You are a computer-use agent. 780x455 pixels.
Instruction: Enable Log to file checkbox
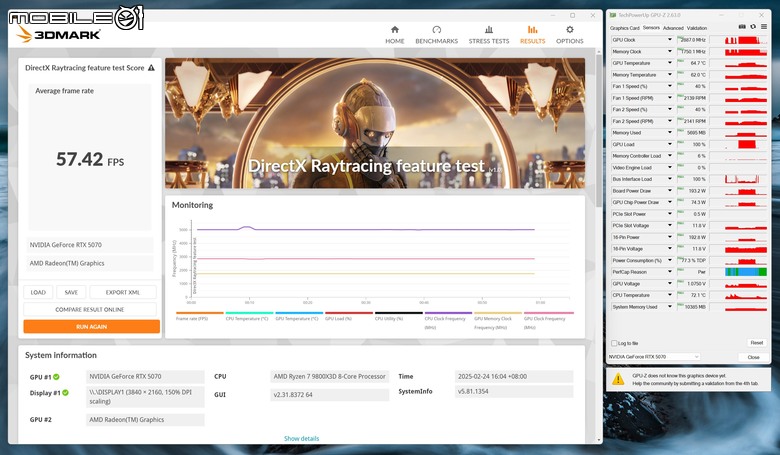tap(614, 343)
